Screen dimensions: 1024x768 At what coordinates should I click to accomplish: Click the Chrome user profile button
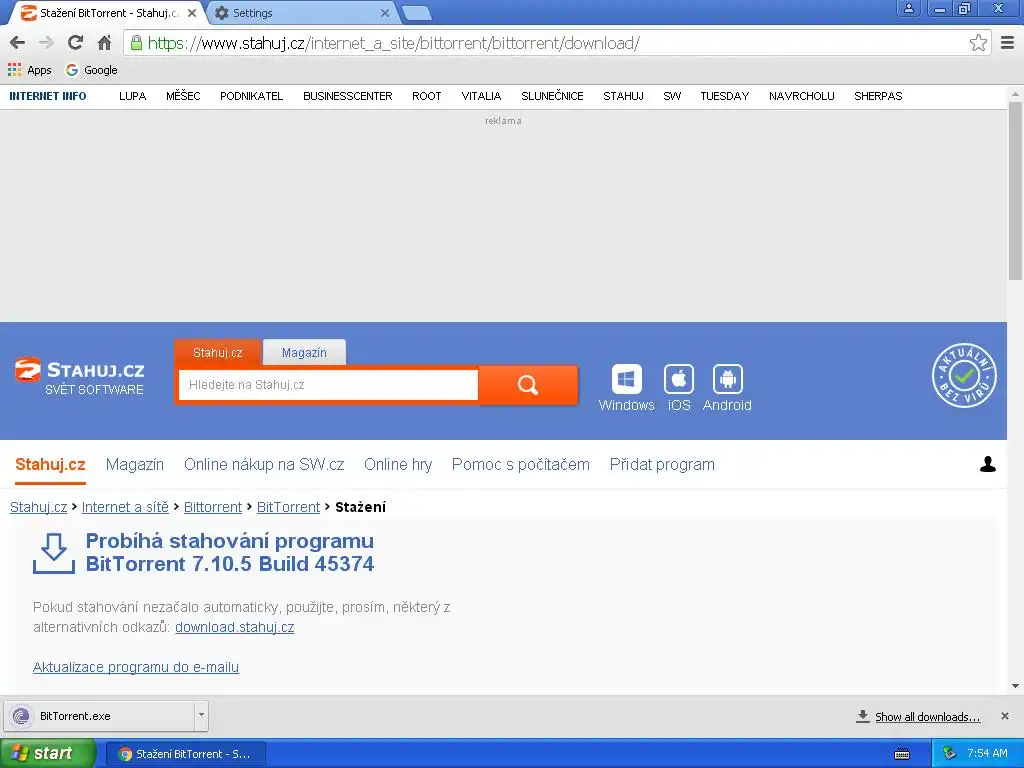coord(908,8)
